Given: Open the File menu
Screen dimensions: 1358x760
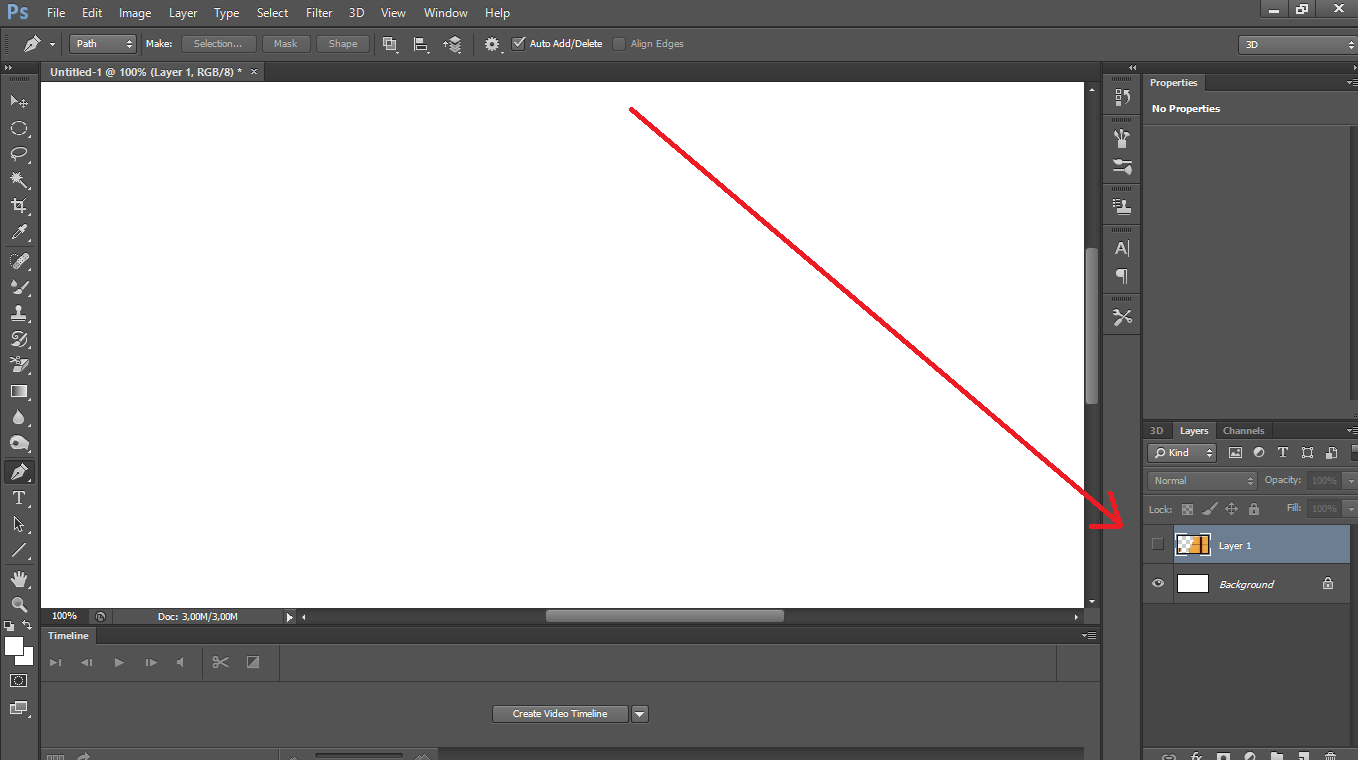Looking at the screenshot, I should (x=56, y=13).
